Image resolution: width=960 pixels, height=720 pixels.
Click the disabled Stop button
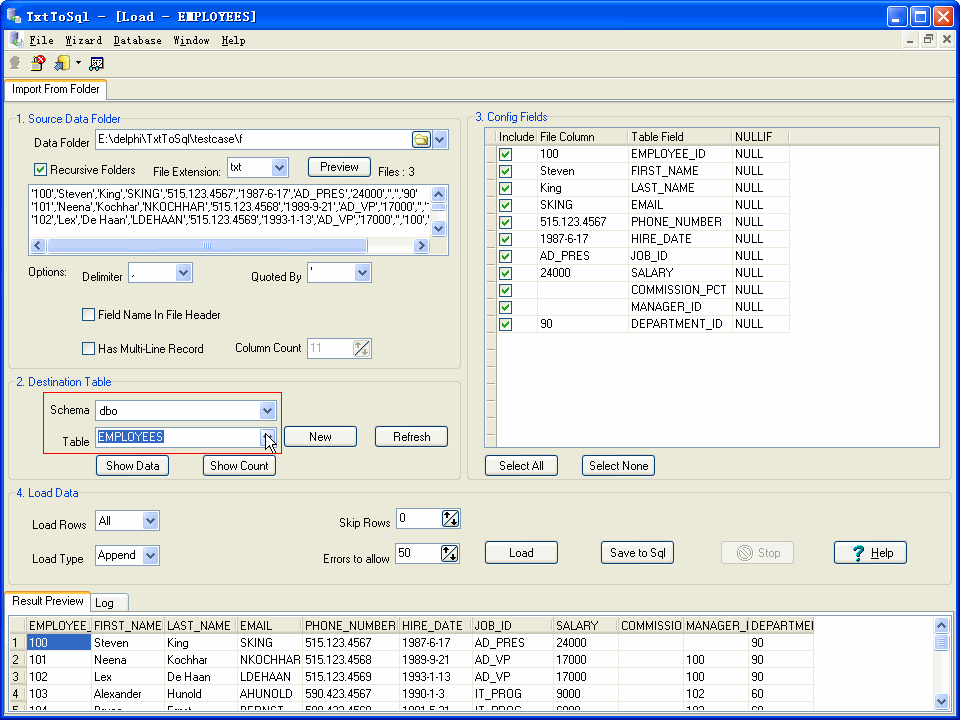coord(758,553)
